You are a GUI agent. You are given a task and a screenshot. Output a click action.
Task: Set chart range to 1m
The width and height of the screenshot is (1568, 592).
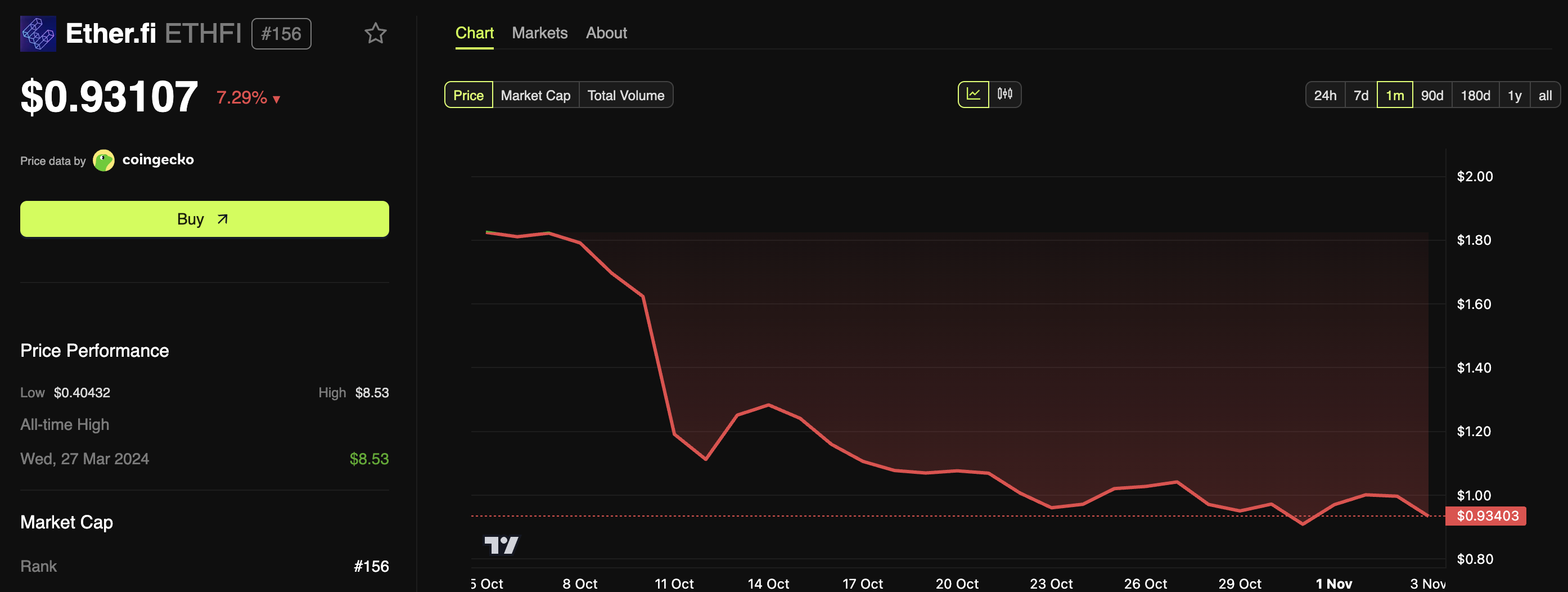click(x=1395, y=95)
